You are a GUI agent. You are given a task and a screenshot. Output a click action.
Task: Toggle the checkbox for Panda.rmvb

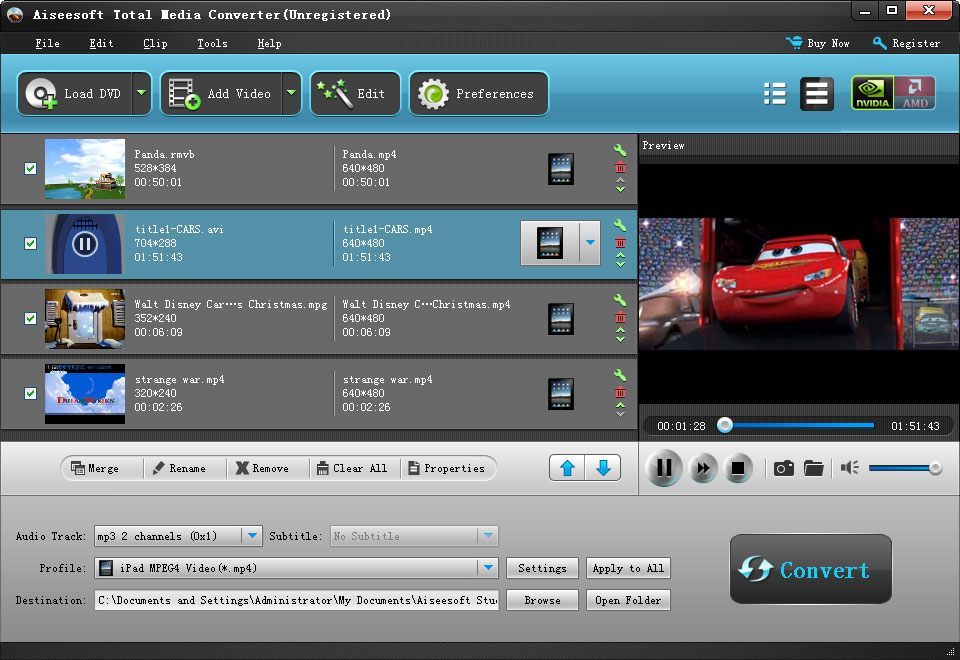[x=31, y=169]
